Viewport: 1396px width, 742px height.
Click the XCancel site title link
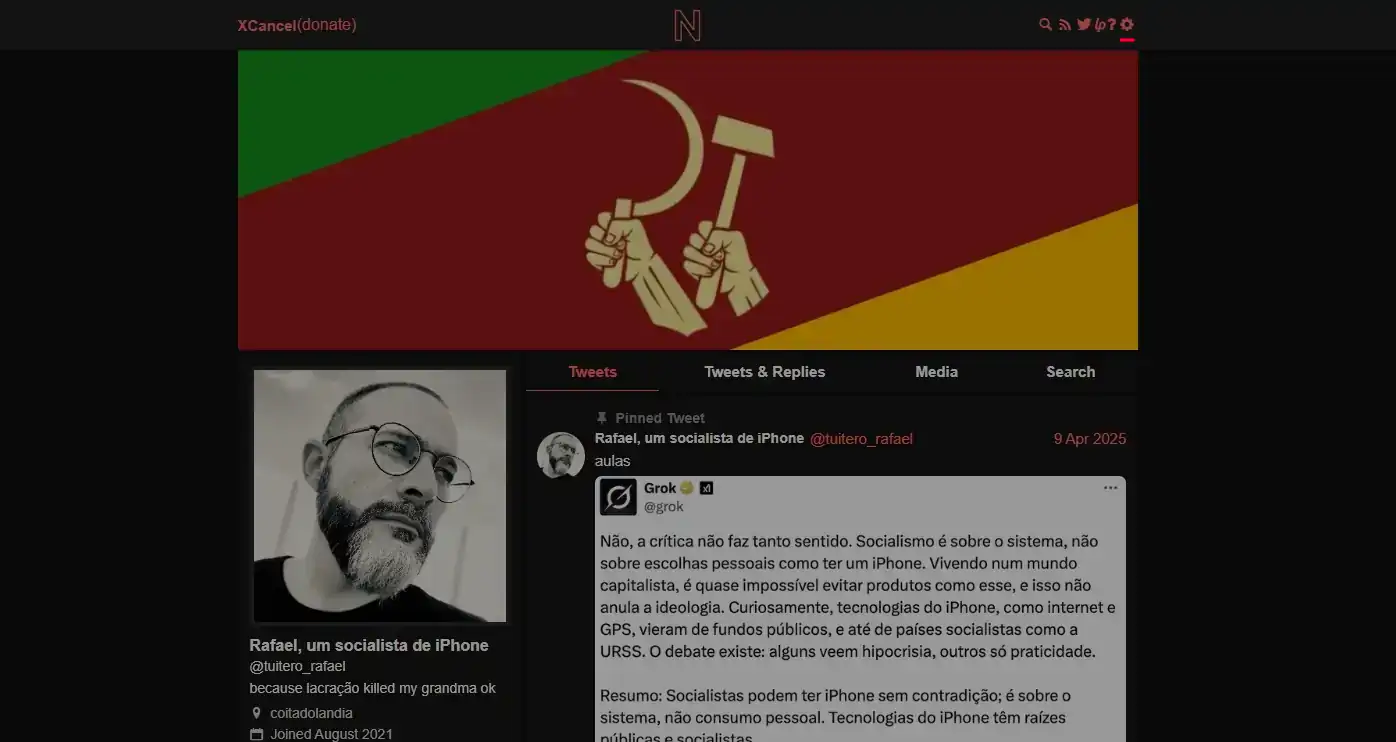[x=267, y=25]
